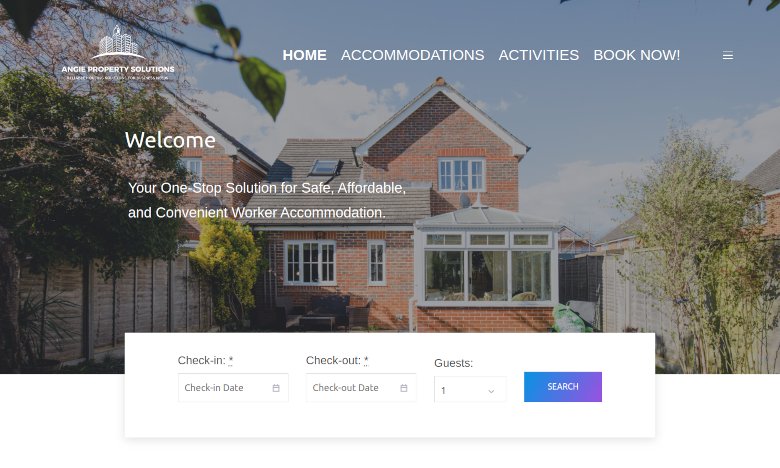Expand the Guests chevron arrow
This screenshot has height=468, width=780.
(491, 391)
